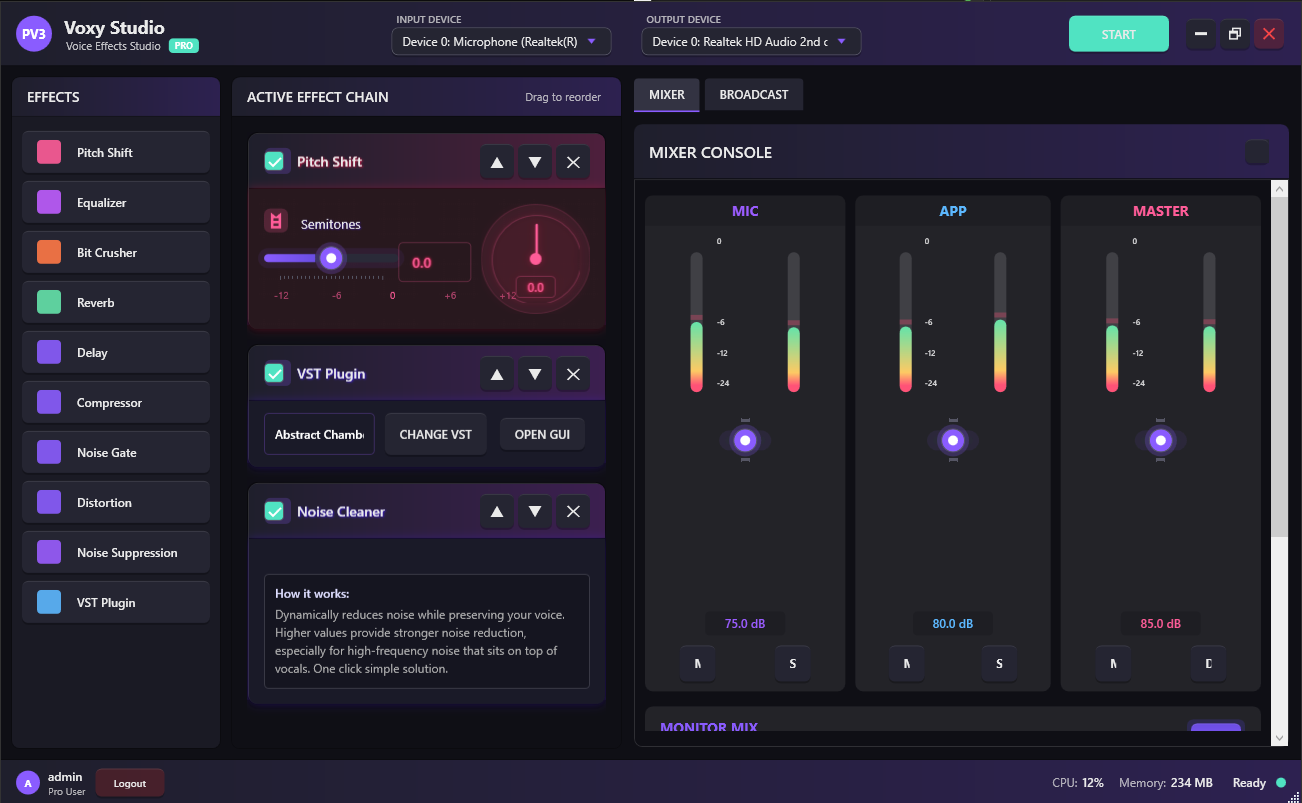Viewport: 1302px width, 803px height.
Task: Click the Mixer Console corner square button
Action: coord(1257,152)
